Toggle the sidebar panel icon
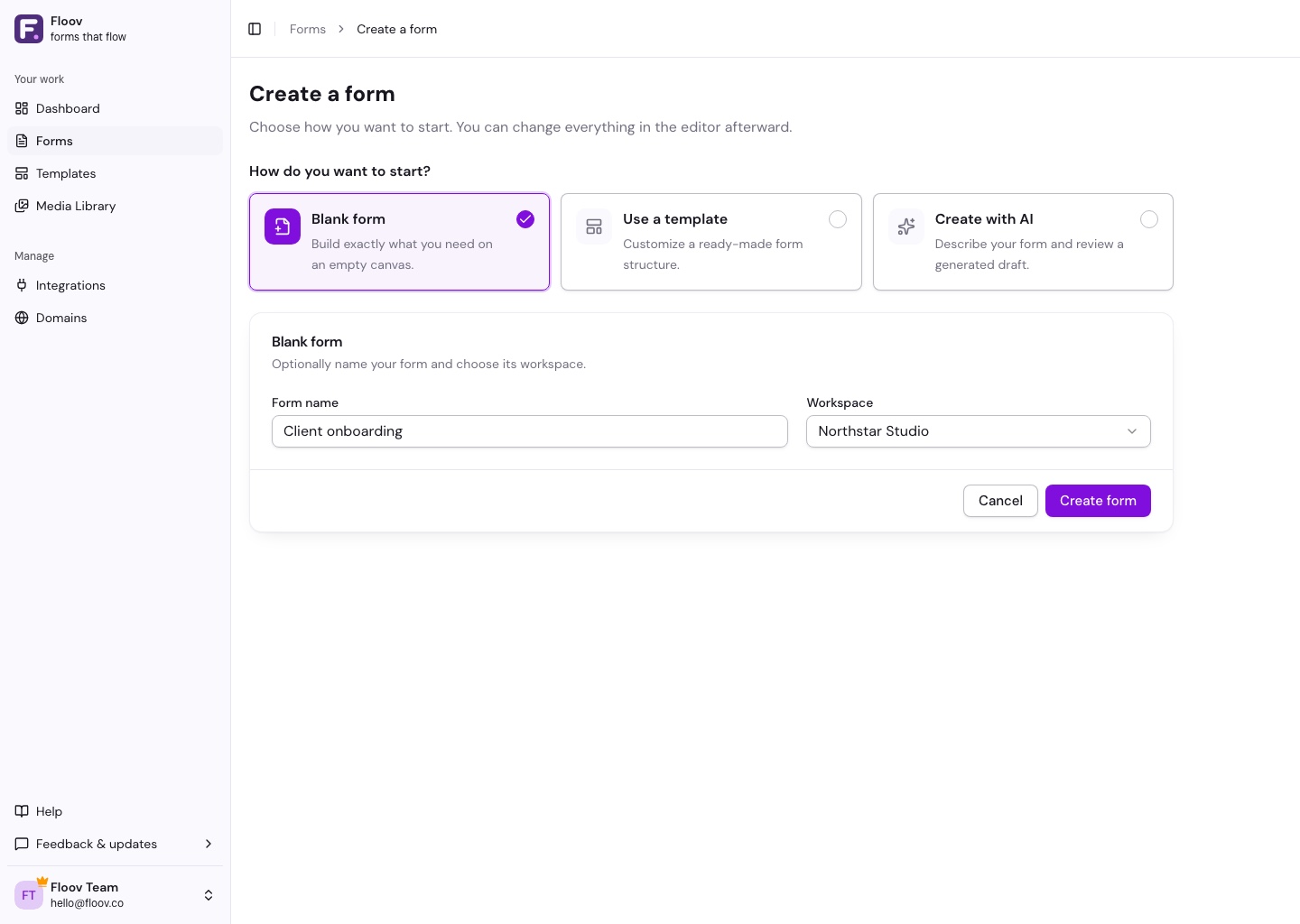Viewport: 1300px width, 924px height. point(255,29)
